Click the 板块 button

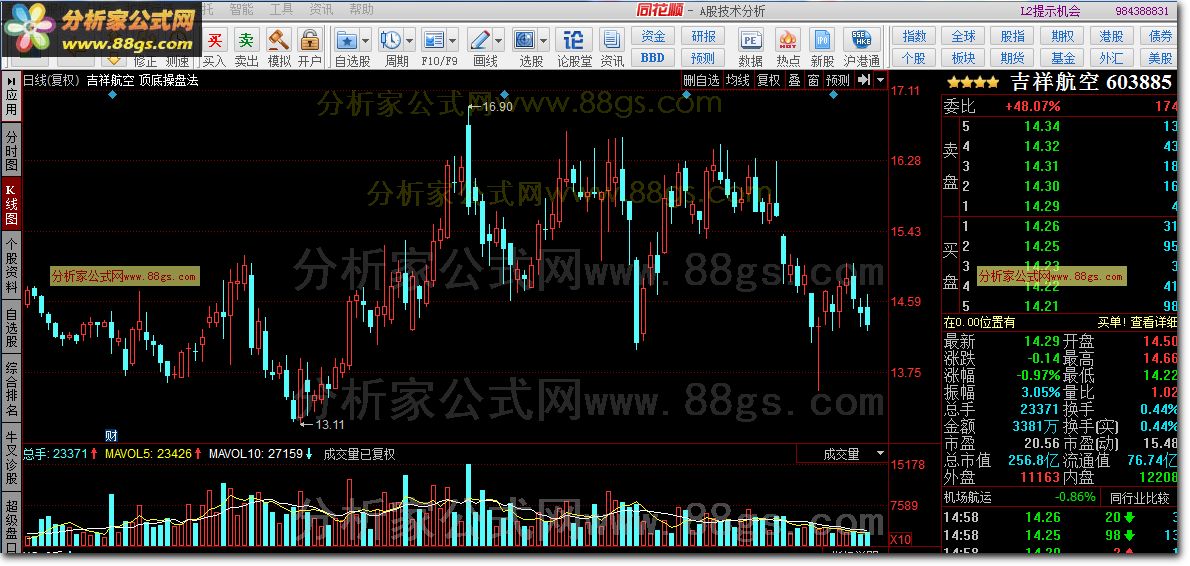click(x=963, y=58)
